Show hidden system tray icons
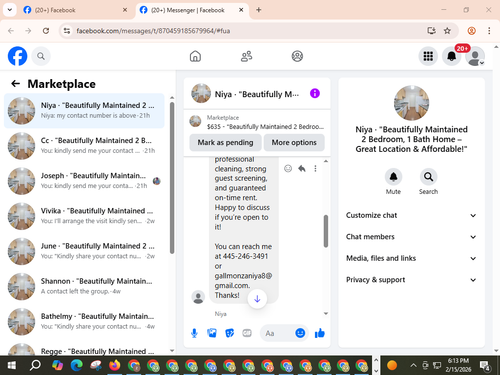The height and width of the screenshot is (375, 500). [413, 365]
